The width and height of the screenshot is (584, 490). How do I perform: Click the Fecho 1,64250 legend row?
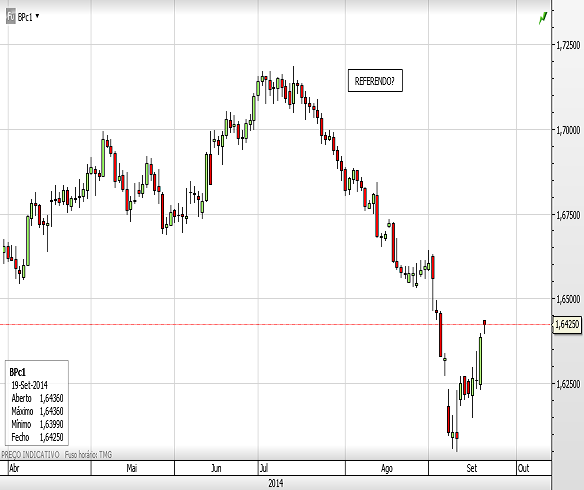(37, 437)
